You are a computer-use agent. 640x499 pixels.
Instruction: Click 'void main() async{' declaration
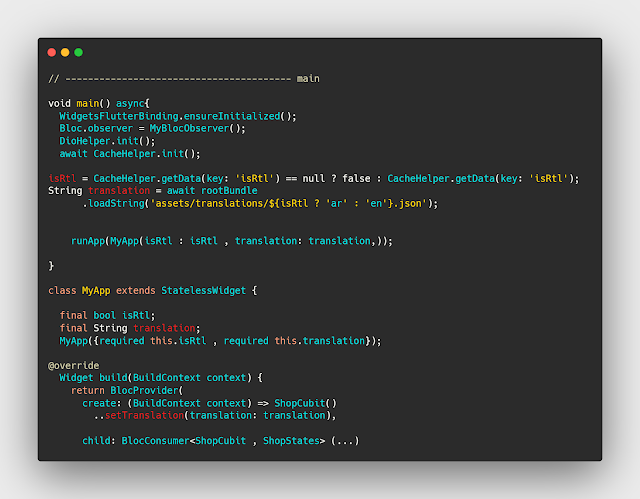(99, 103)
